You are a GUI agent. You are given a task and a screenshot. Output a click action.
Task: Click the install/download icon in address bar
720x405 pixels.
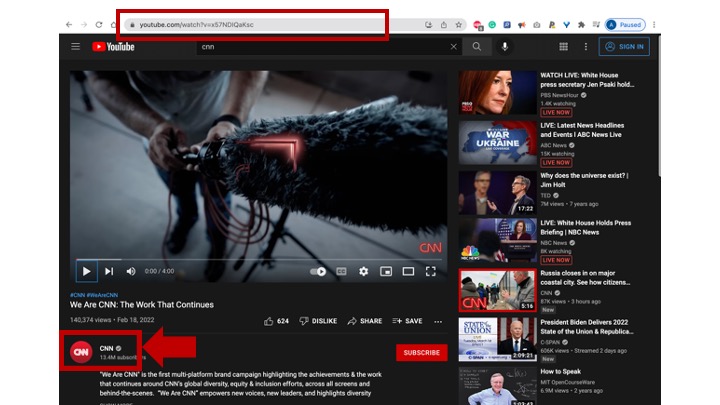(428, 25)
